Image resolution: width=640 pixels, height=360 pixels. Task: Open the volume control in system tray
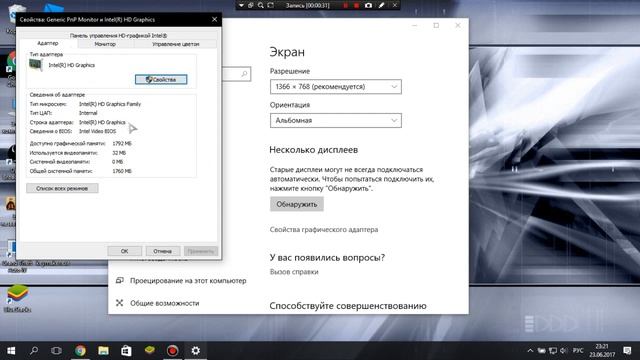tap(564, 351)
